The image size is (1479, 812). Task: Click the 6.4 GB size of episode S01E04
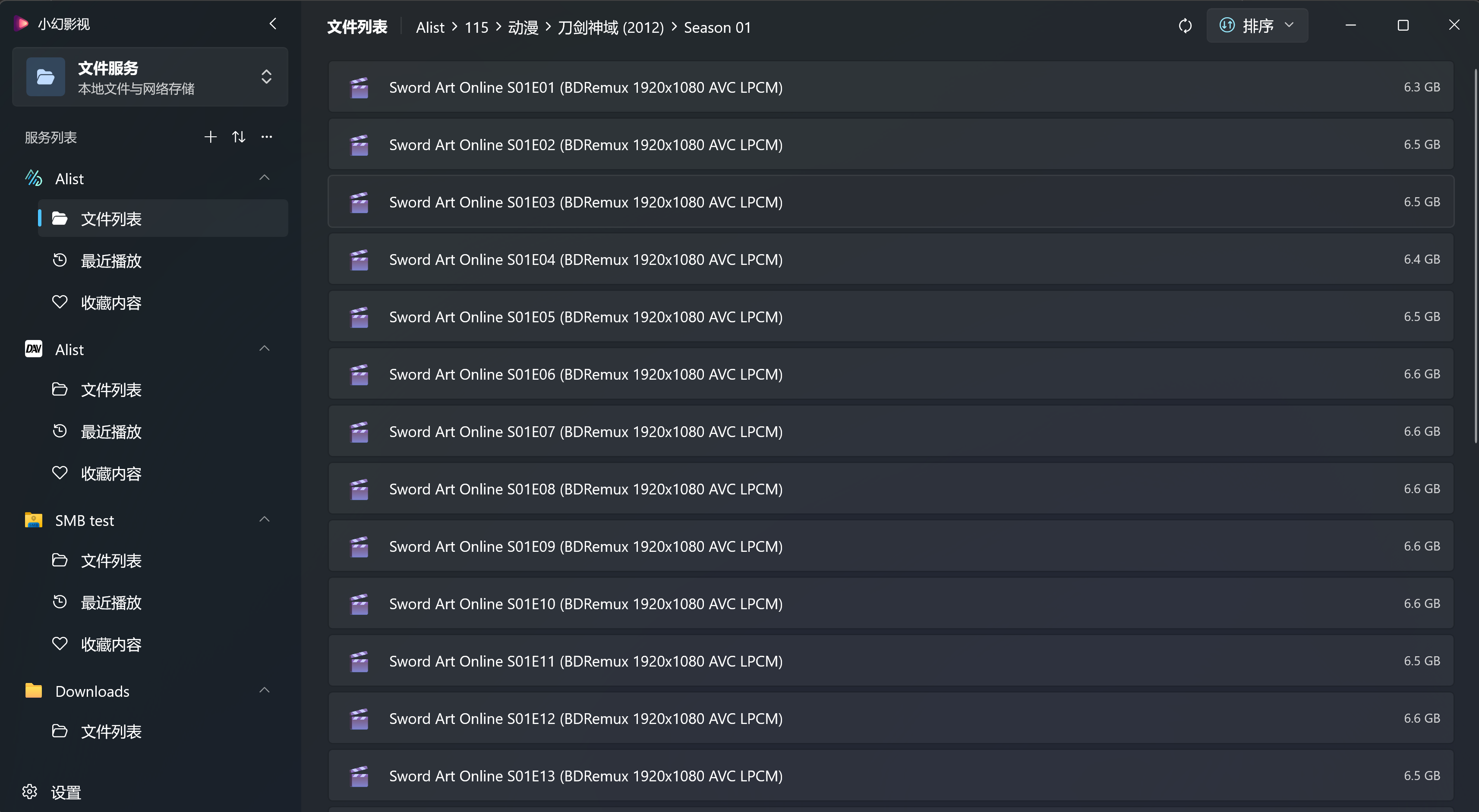tap(1422, 259)
